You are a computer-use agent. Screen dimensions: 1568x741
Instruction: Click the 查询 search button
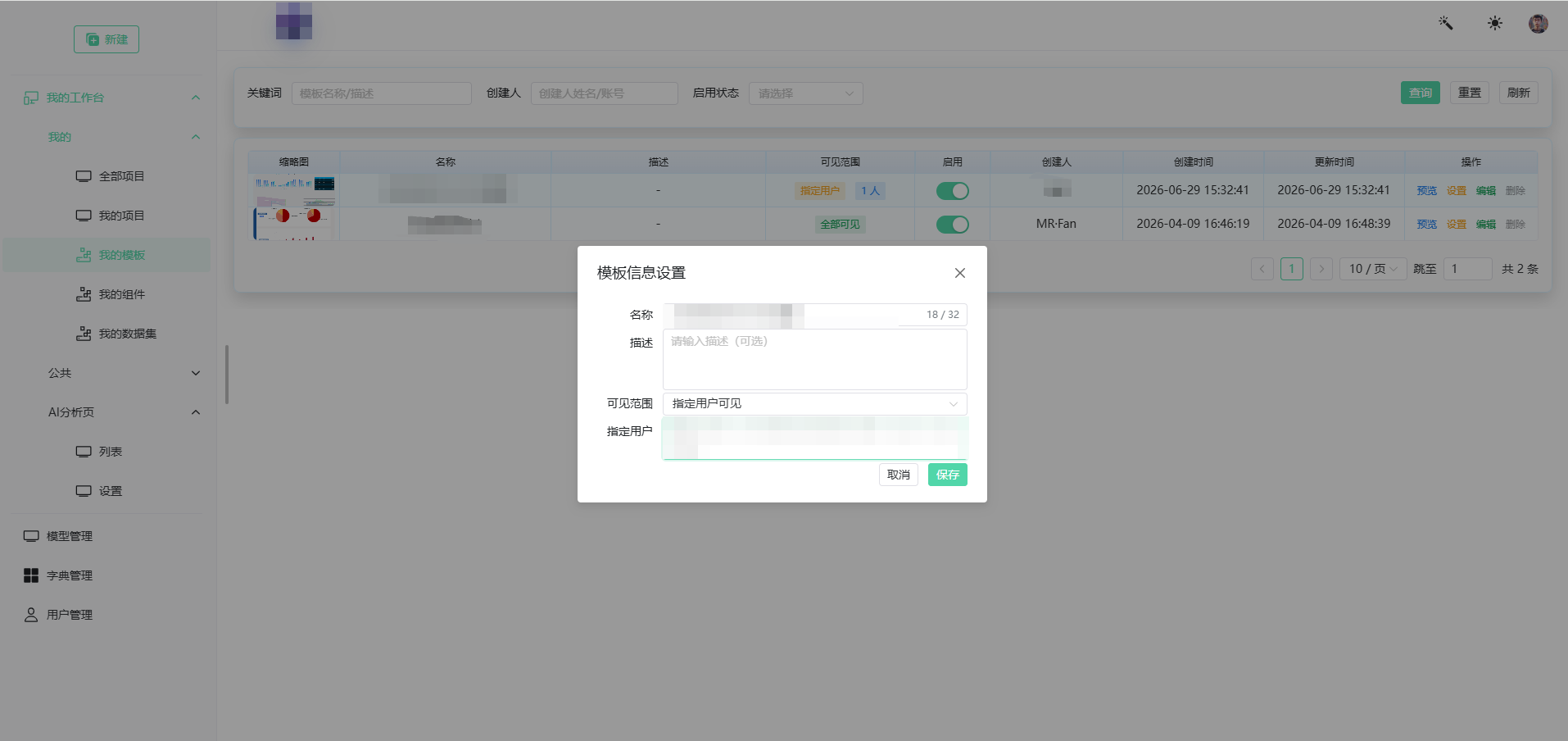[x=1421, y=93]
